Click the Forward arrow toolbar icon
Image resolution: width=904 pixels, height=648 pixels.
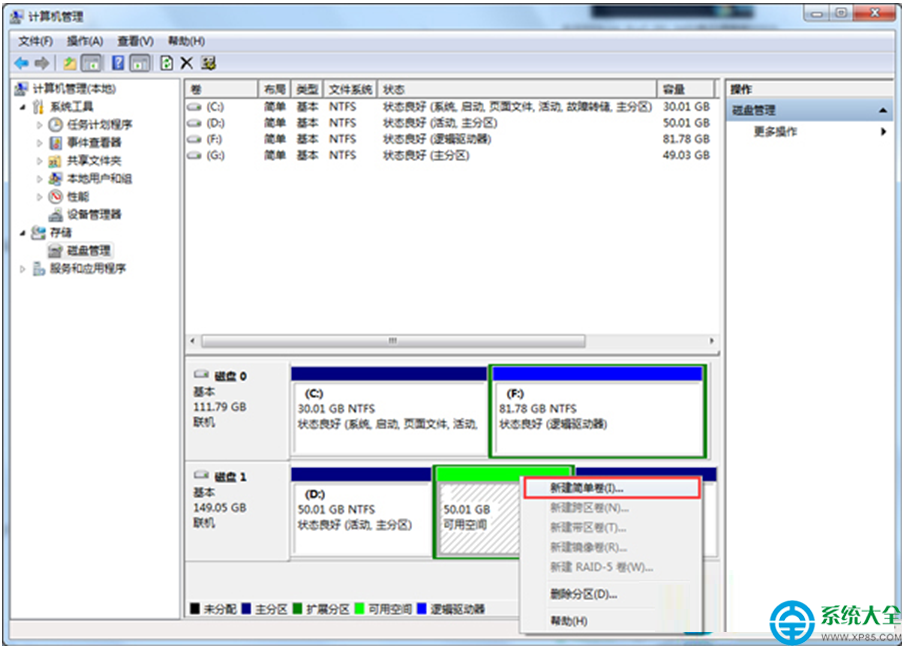point(42,63)
